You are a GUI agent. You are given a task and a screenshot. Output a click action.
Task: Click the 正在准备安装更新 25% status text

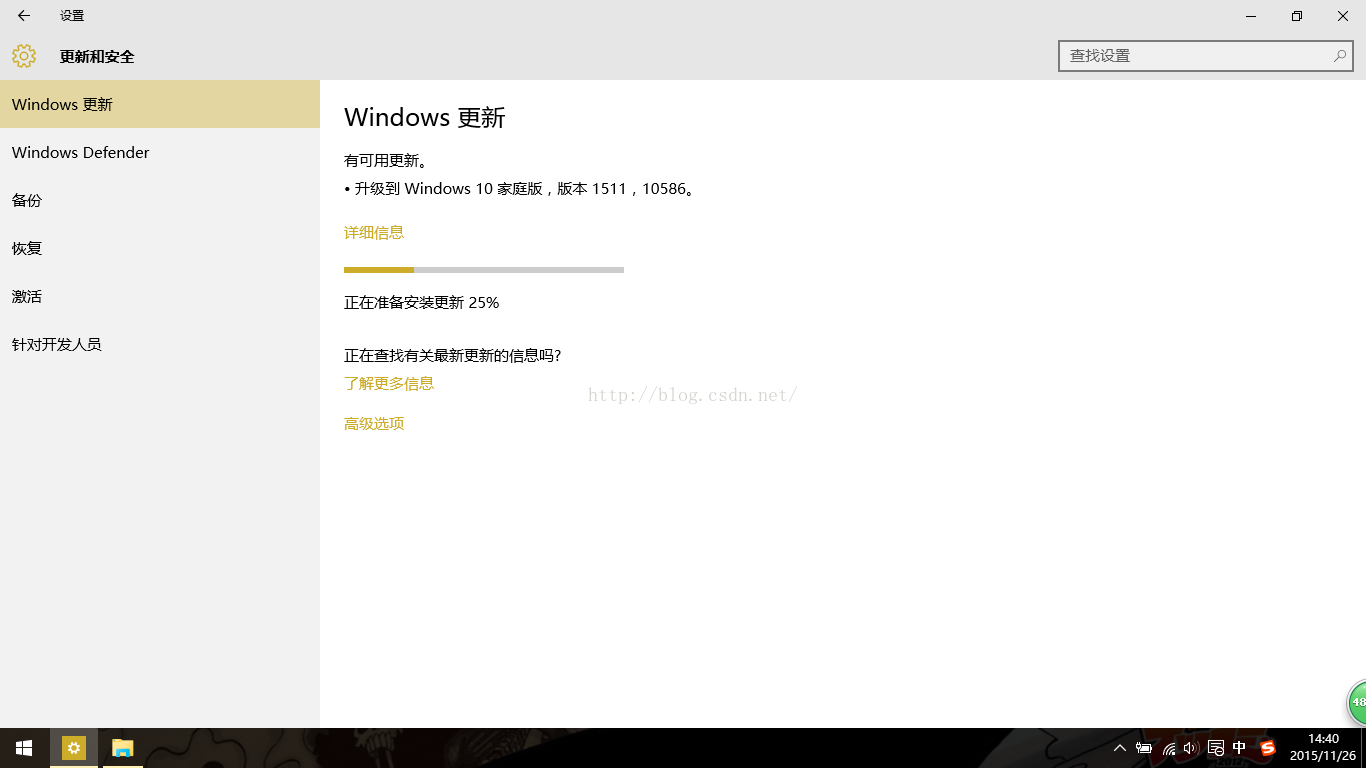coord(421,302)
